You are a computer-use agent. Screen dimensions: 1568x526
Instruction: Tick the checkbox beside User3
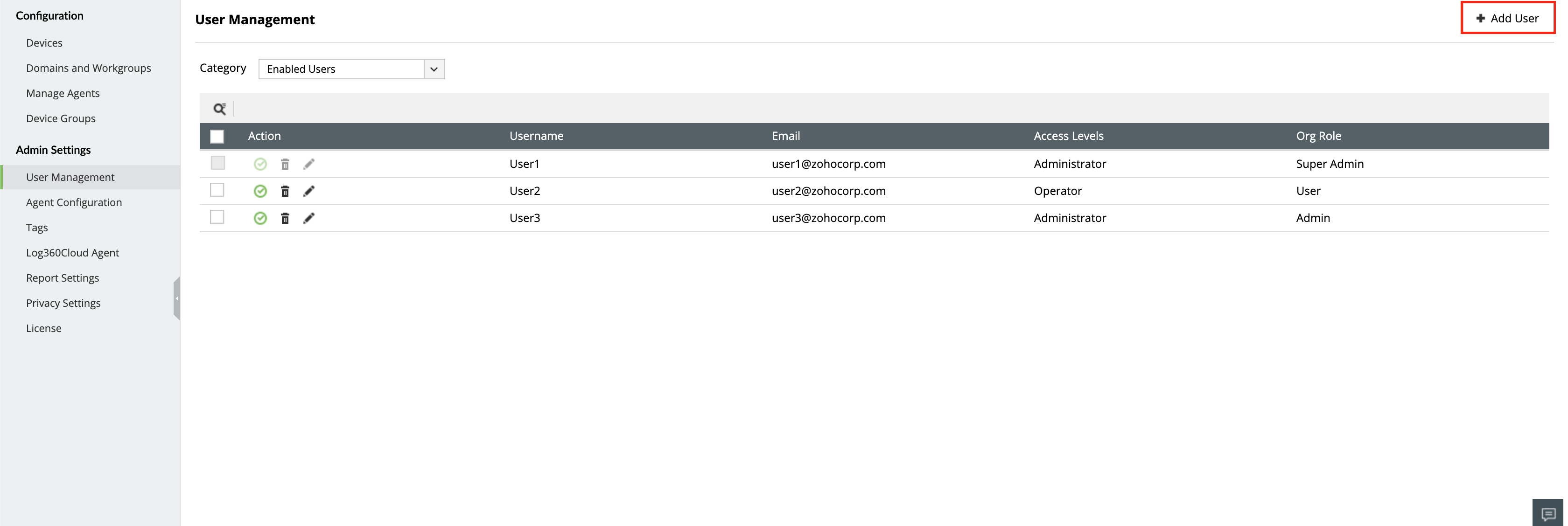(217, 216)
